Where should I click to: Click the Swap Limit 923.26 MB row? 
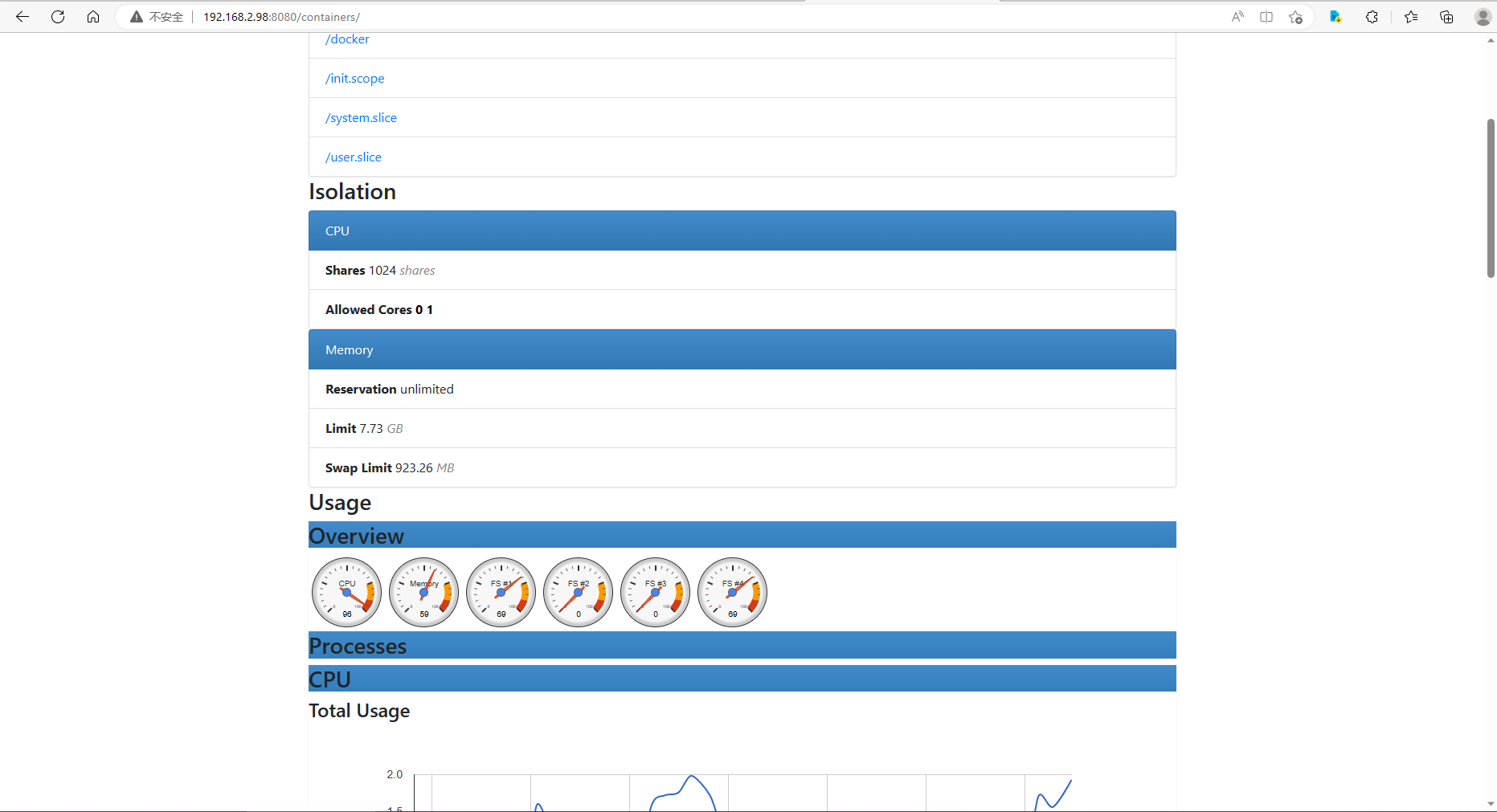tap(742, 467)
